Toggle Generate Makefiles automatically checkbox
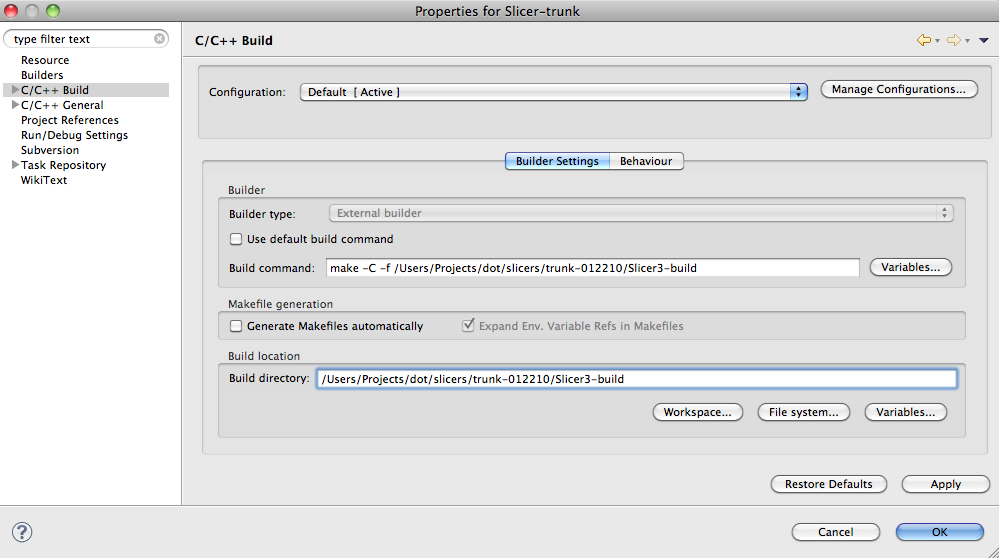The width and height of the screenshot is (999, 558). (237, 326)
